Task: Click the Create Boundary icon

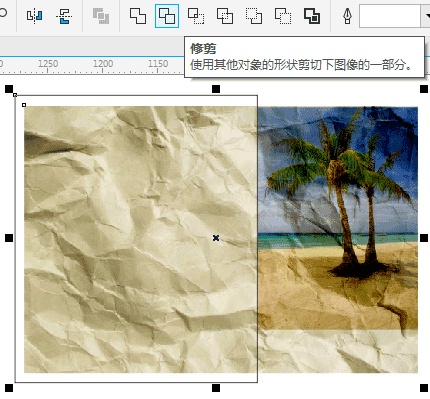Action: point(312,16)
